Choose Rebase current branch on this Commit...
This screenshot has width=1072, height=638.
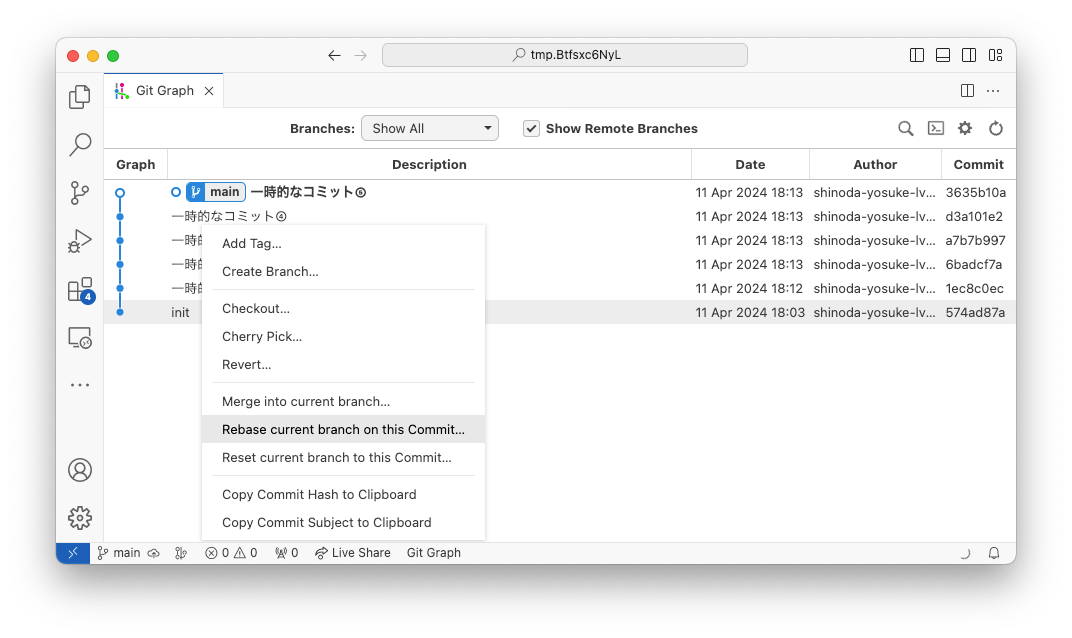point(343,429)
